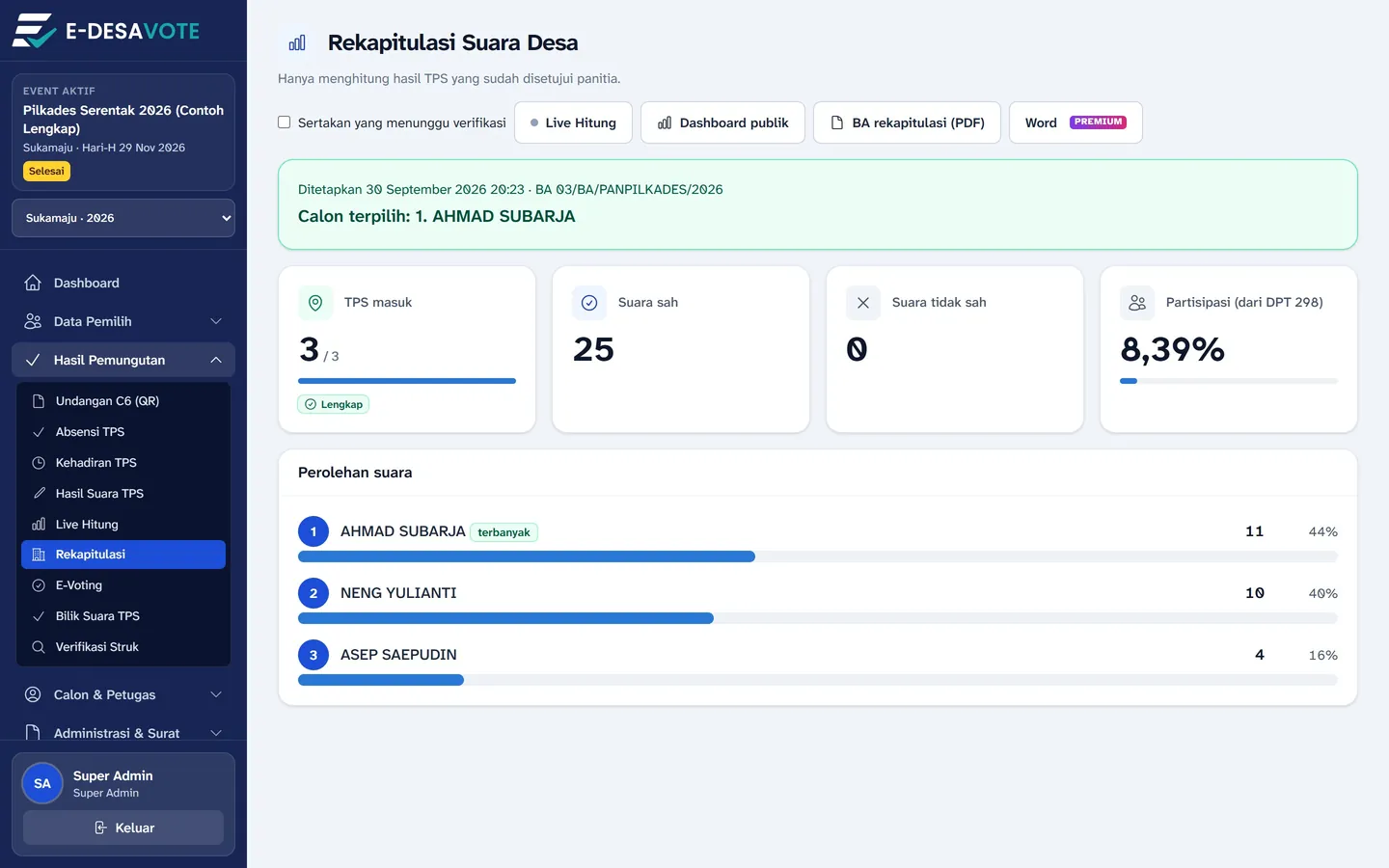
Task: Click the Data Pemilih people icon
Action: (33, 321)
